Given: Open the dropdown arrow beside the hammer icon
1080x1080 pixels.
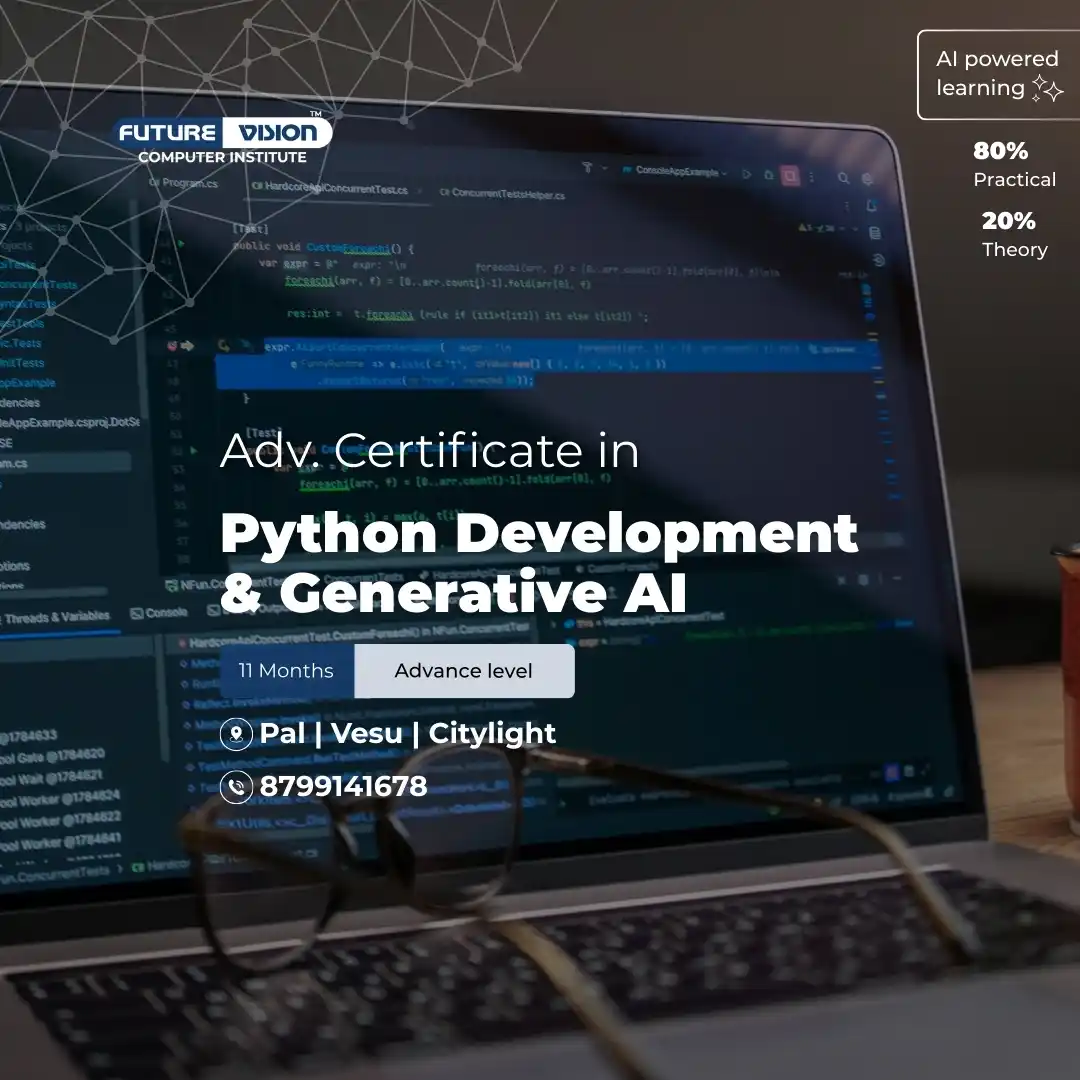Looking at the screenshot, I should tap(605, 168).
